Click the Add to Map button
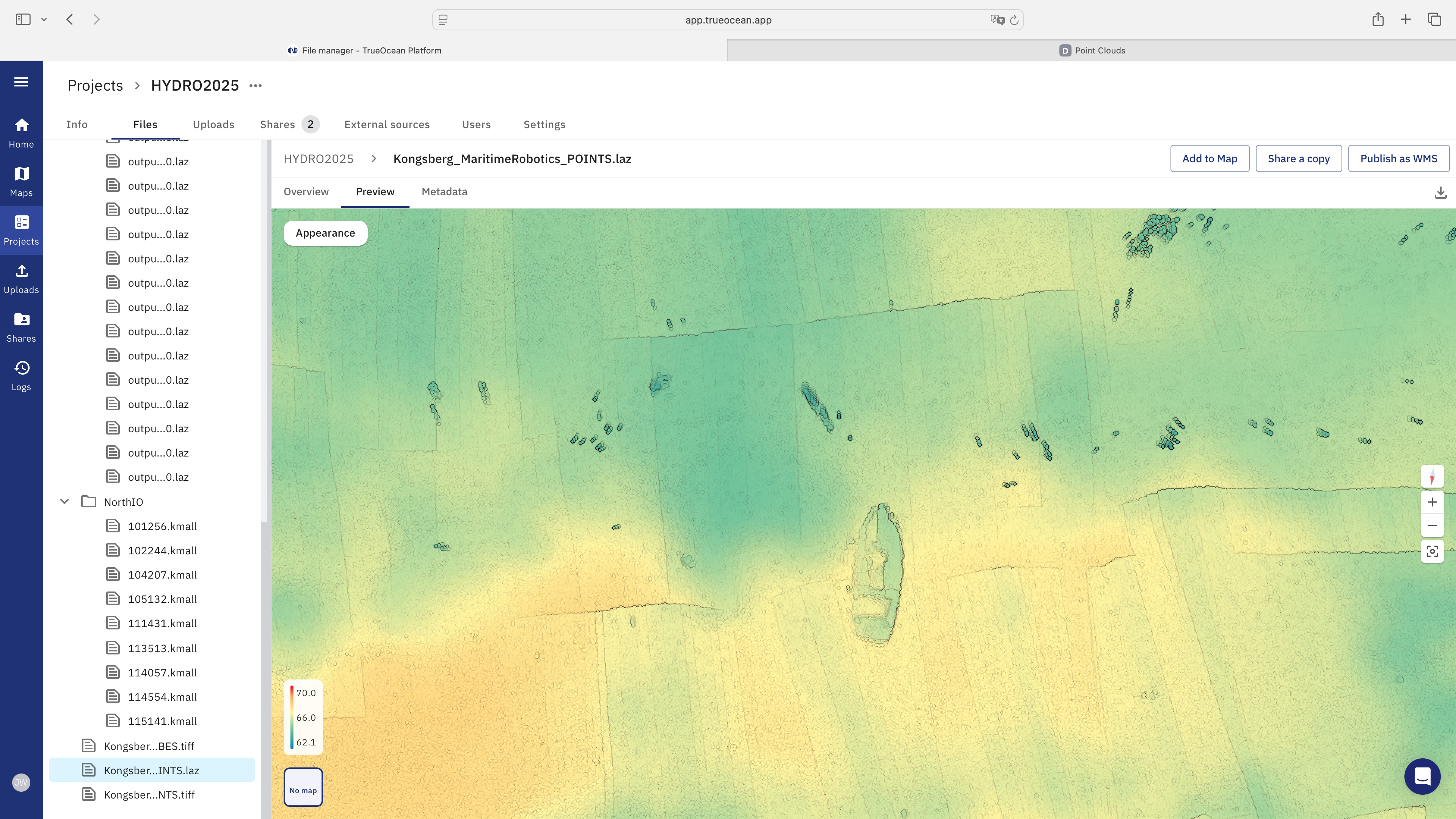This screenshot has width=1456, height=819. tap(1210, 158)
